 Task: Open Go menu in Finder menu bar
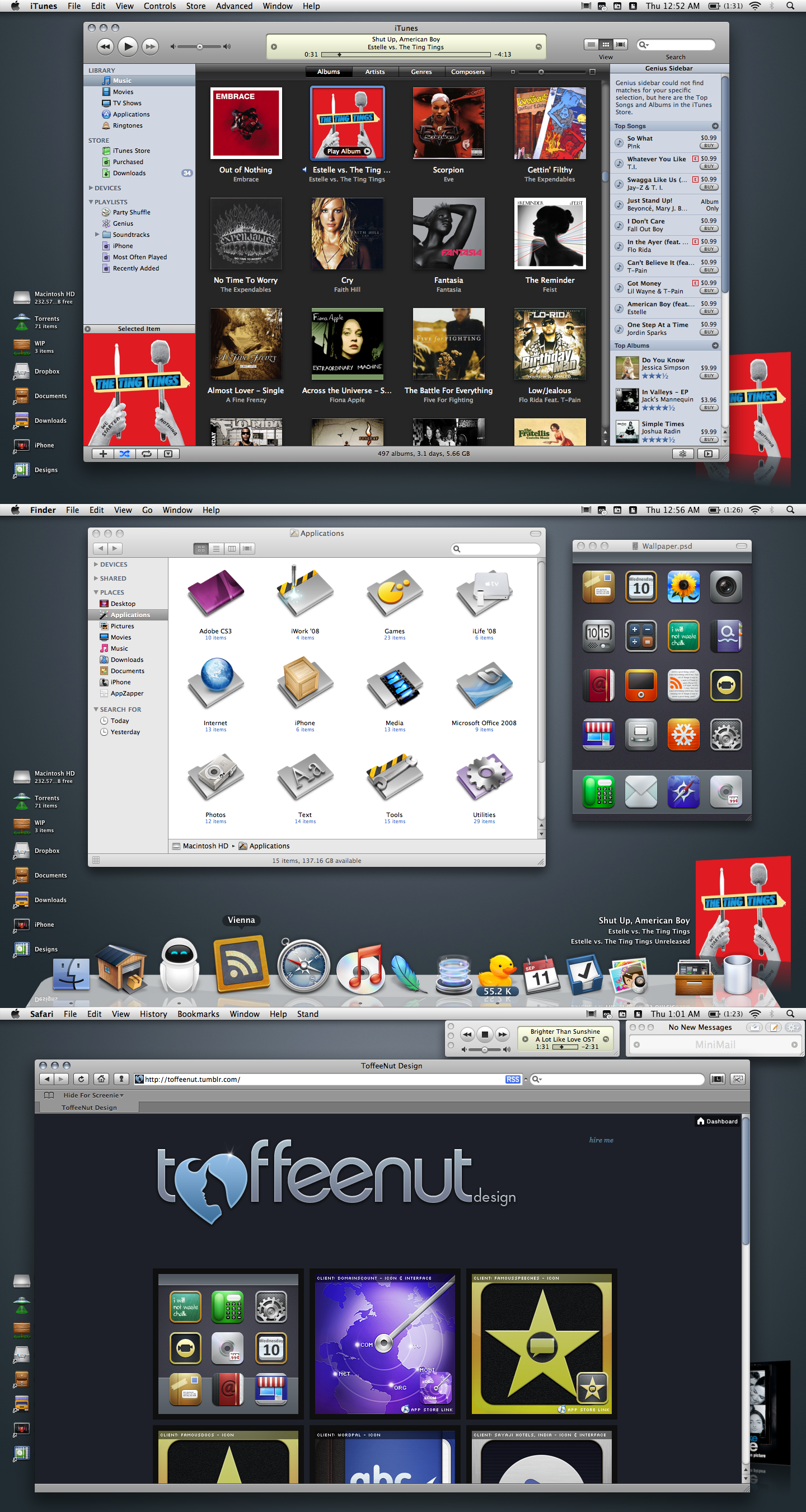point(147,510)
